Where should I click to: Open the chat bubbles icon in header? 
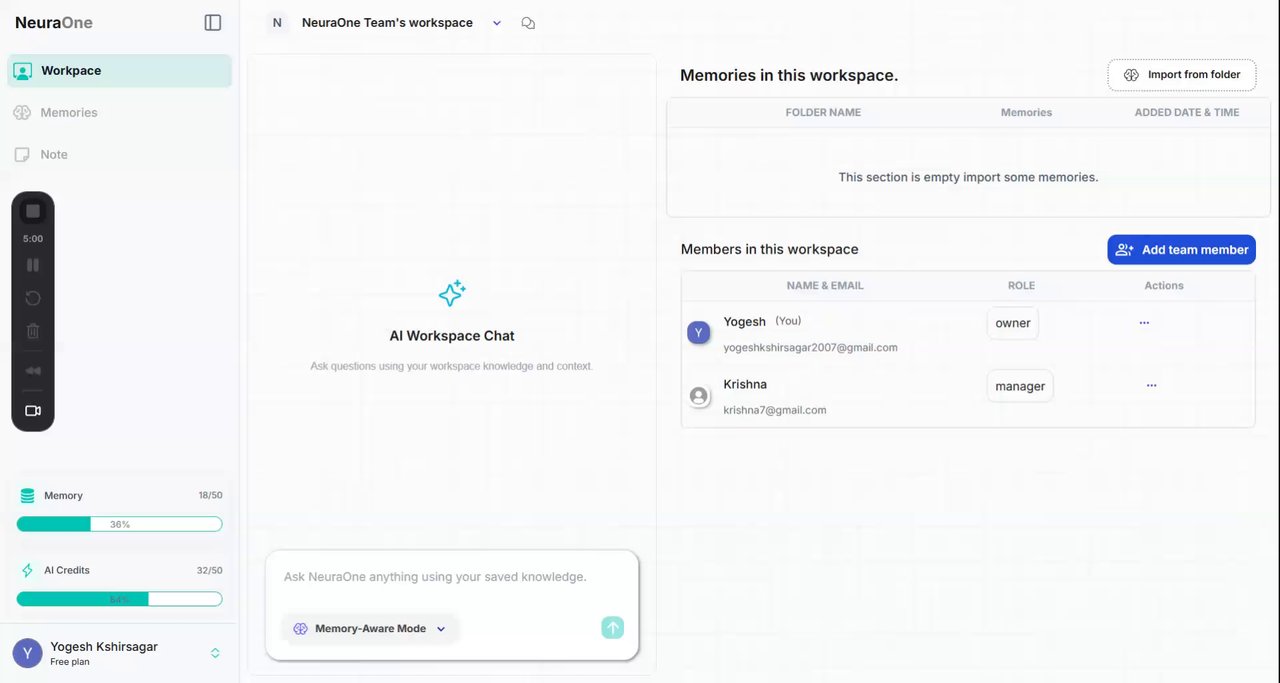tap(528, 23)
